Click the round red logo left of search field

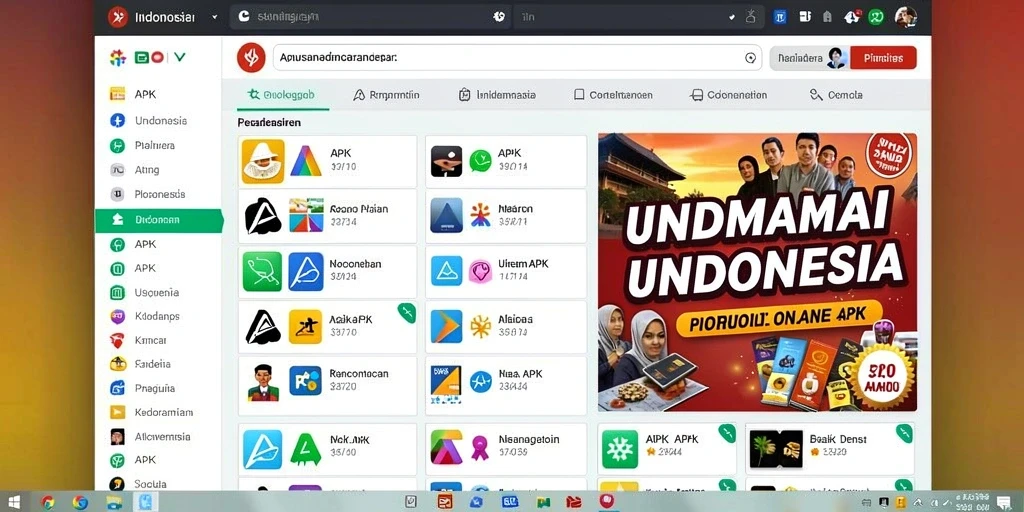[x=251, y=57]
